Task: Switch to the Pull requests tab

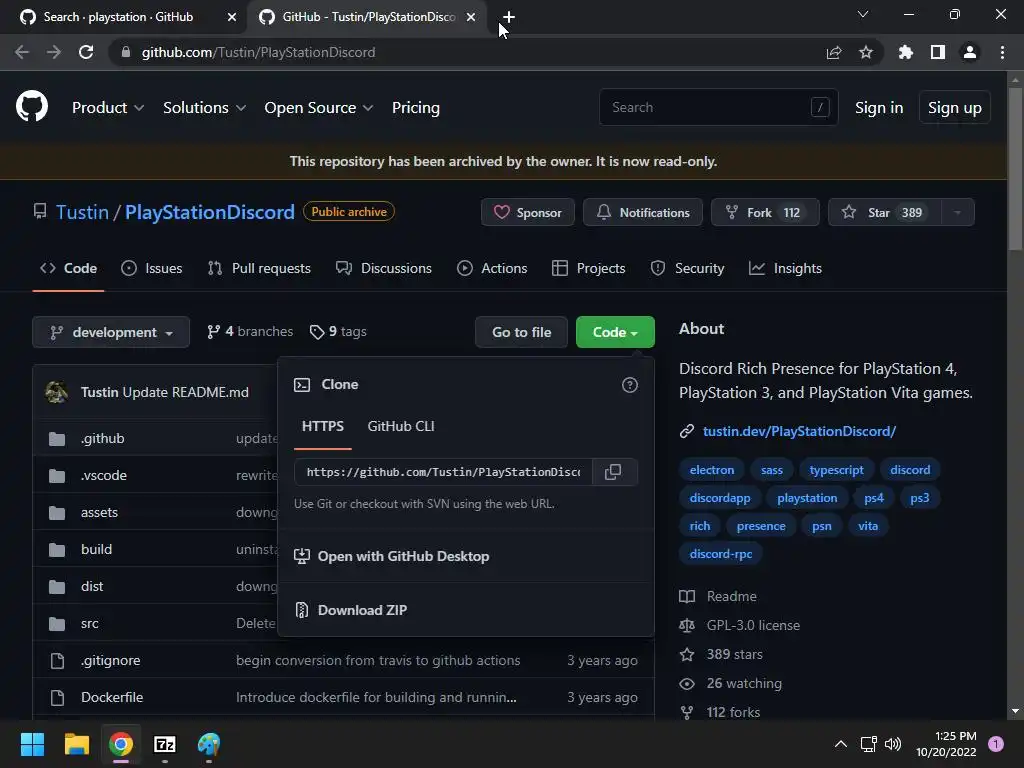Action: tap(259, 268)
